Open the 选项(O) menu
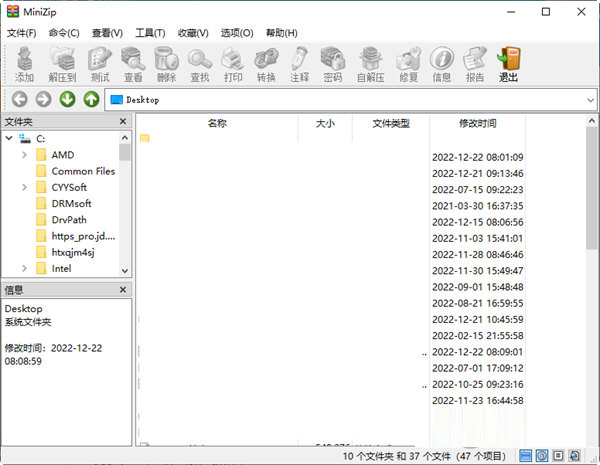This screenshot has height=465, width=600. pos(237,33)
